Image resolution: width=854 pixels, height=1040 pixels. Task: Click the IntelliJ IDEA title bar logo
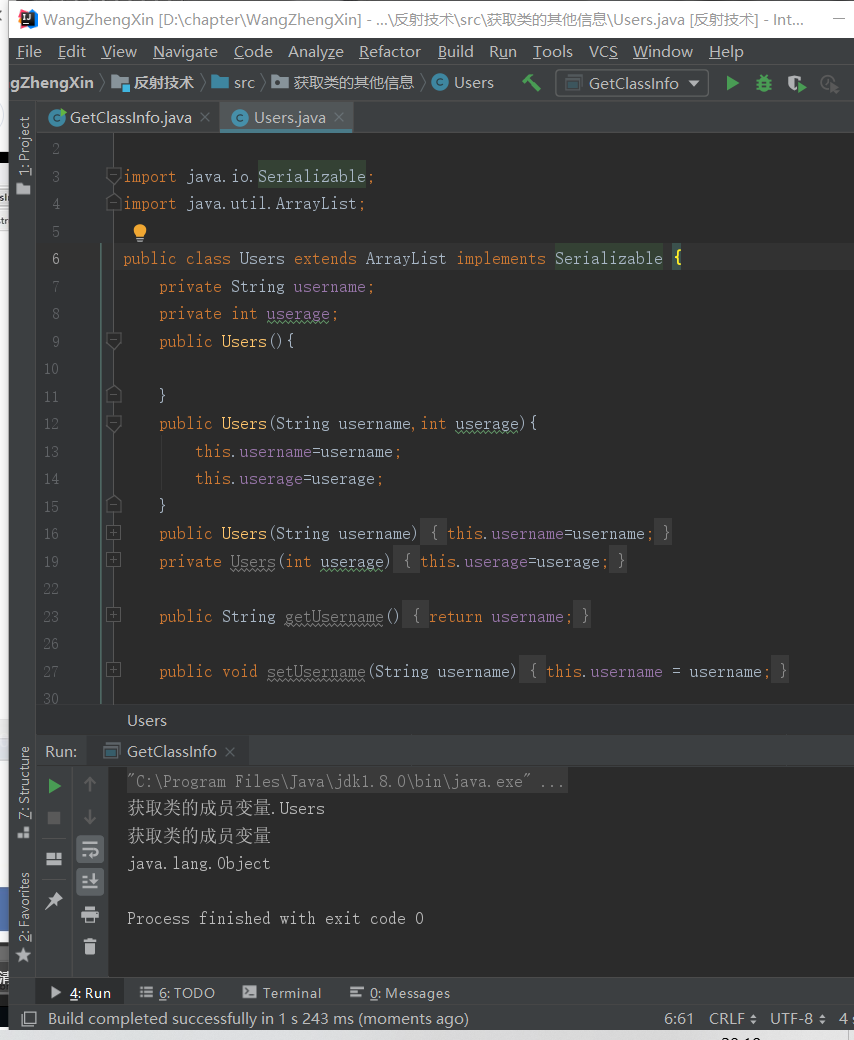pyautogui.click(x=27, y=20)
